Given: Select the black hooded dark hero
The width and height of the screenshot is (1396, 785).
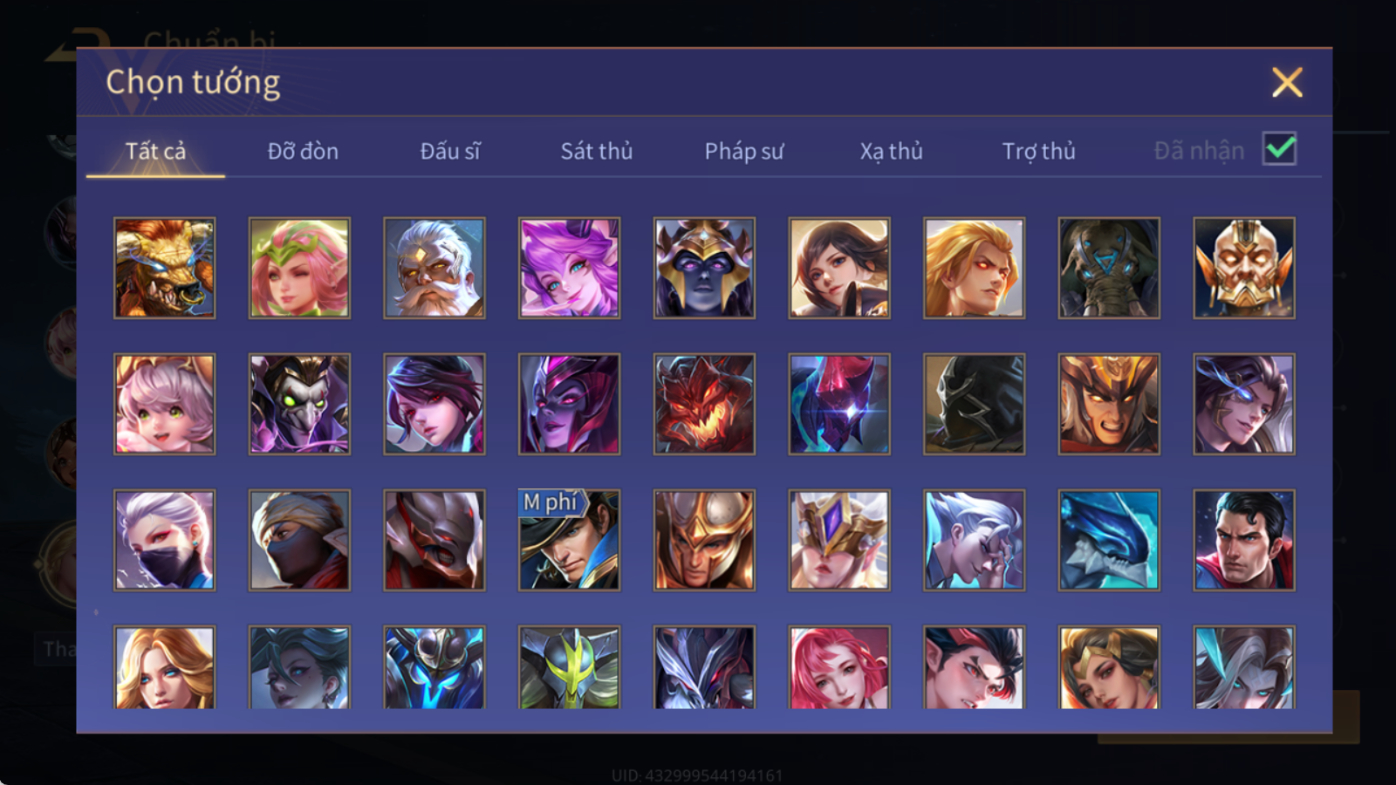Looking at the screenshot, I should [974, 404].
